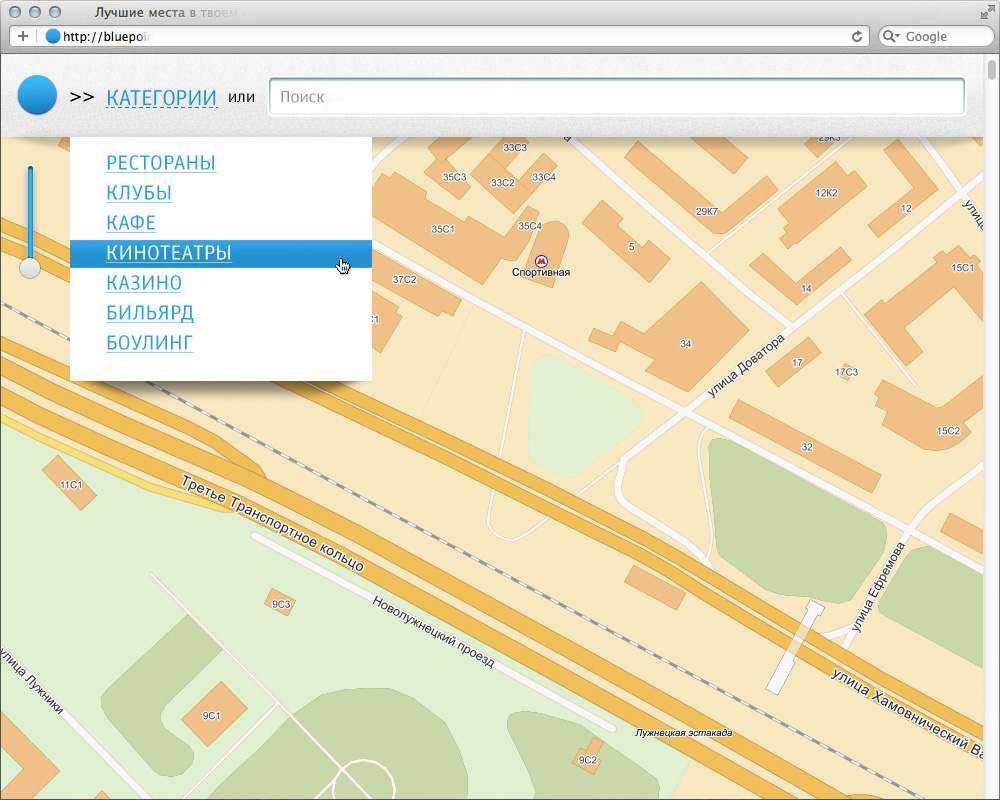Choose the highlighted КИНОТЕАТРЫ category
The height and width of the screenshot is (800, 1000).
point(169,253)
